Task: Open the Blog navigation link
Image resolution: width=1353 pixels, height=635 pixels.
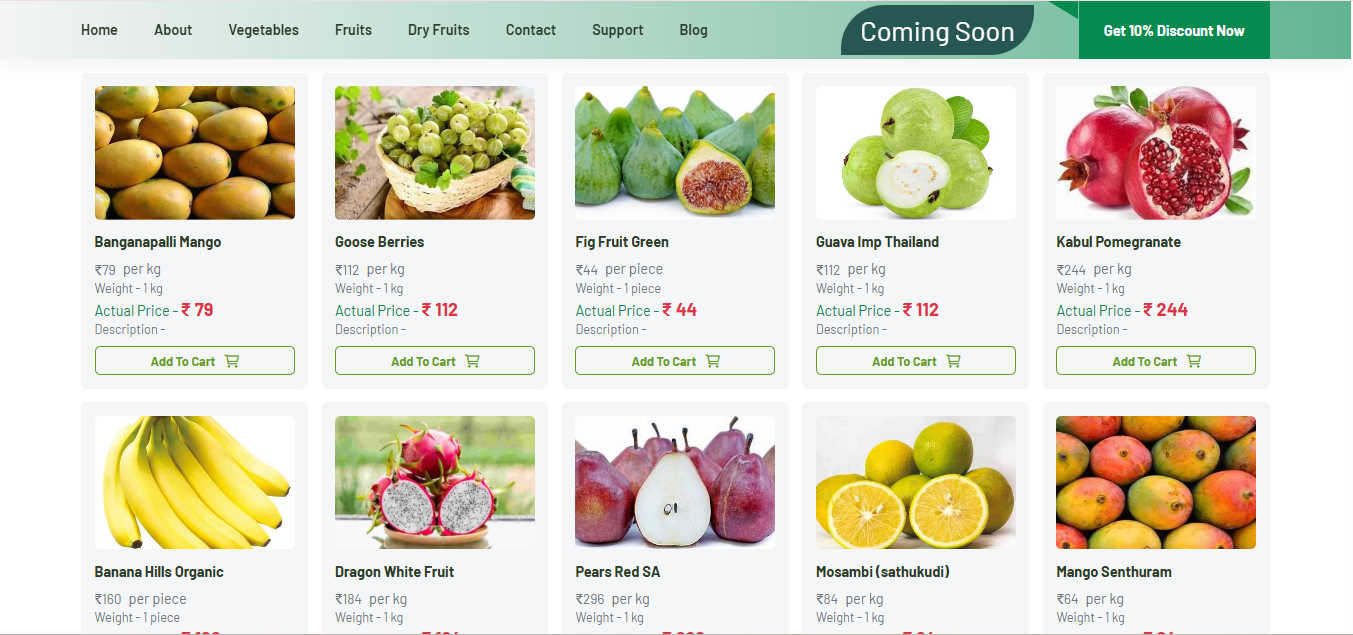Action: 693,30
